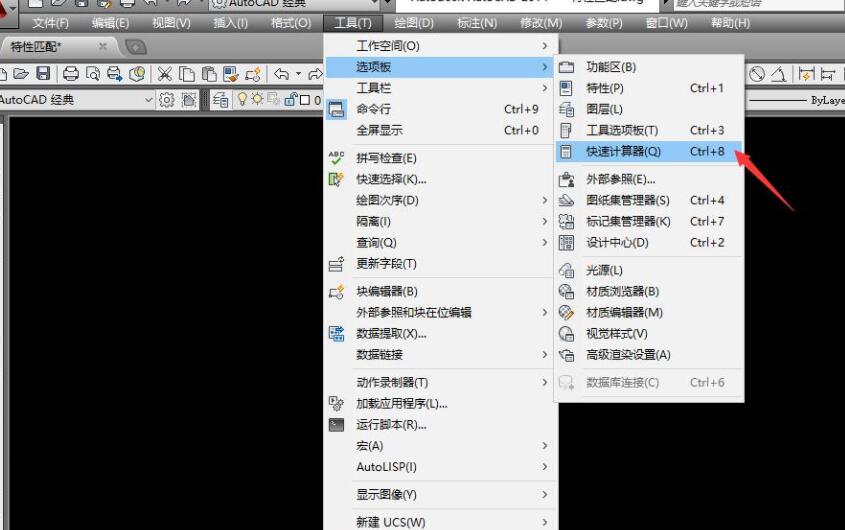
Task: Click the Plot printer icon
Action: (x=71, y=73)
